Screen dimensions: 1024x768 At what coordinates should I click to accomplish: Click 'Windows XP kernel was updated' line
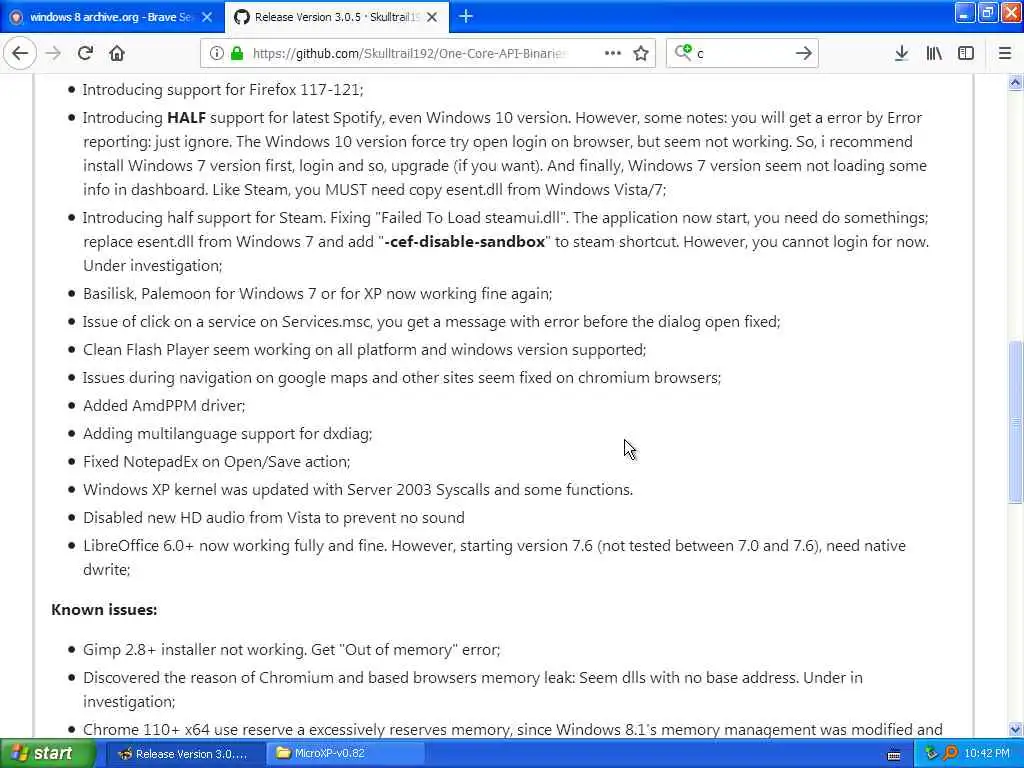click(x=358, y=490)
